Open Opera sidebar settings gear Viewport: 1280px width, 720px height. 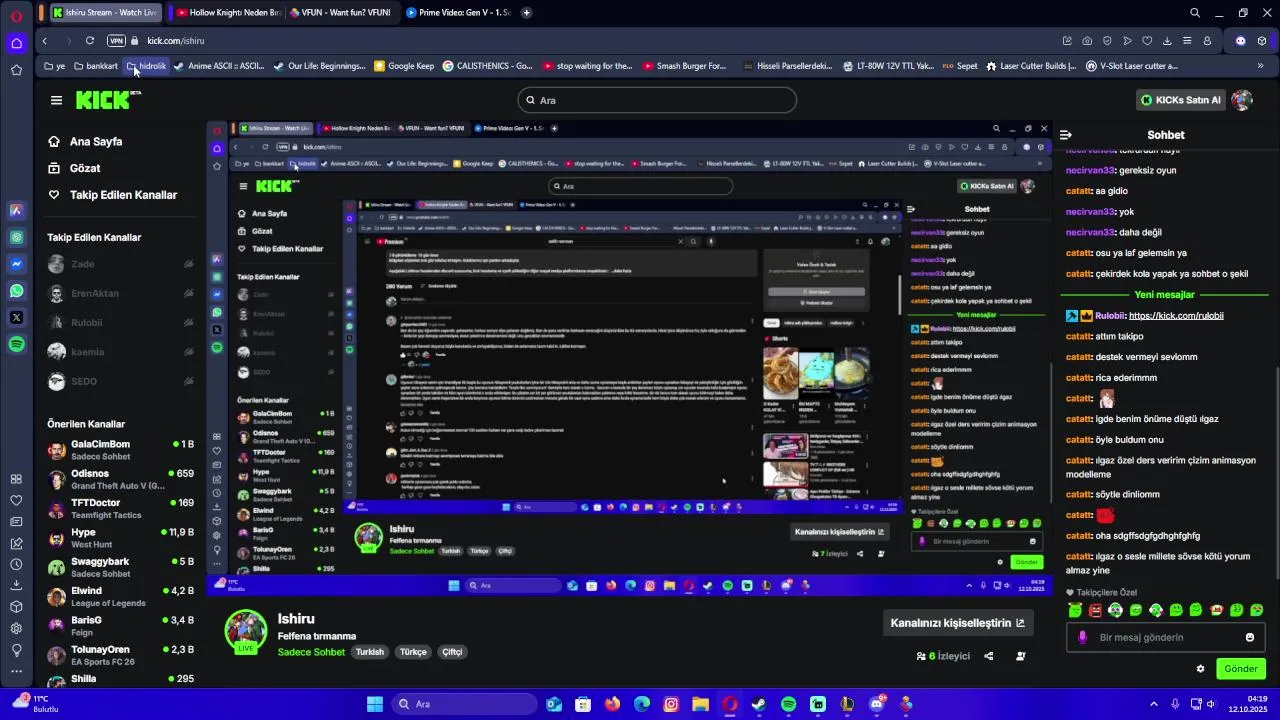(17, 628)
